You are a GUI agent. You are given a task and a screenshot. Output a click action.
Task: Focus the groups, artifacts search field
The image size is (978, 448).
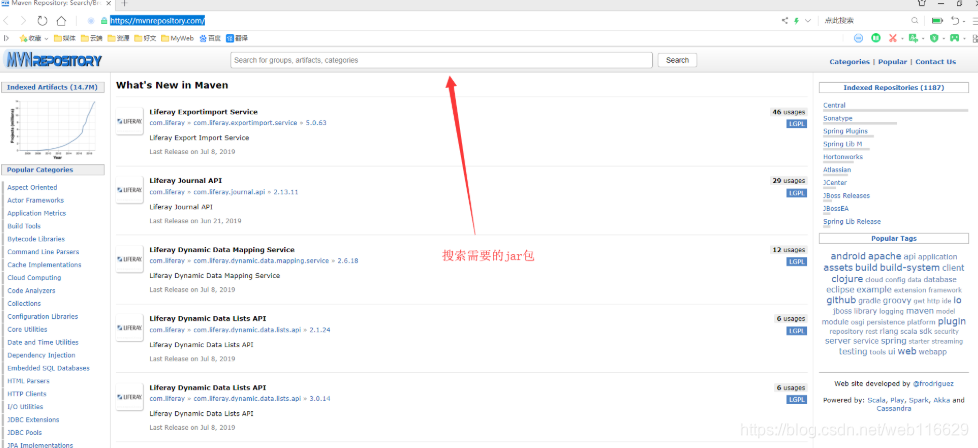[x=442, y=61]
